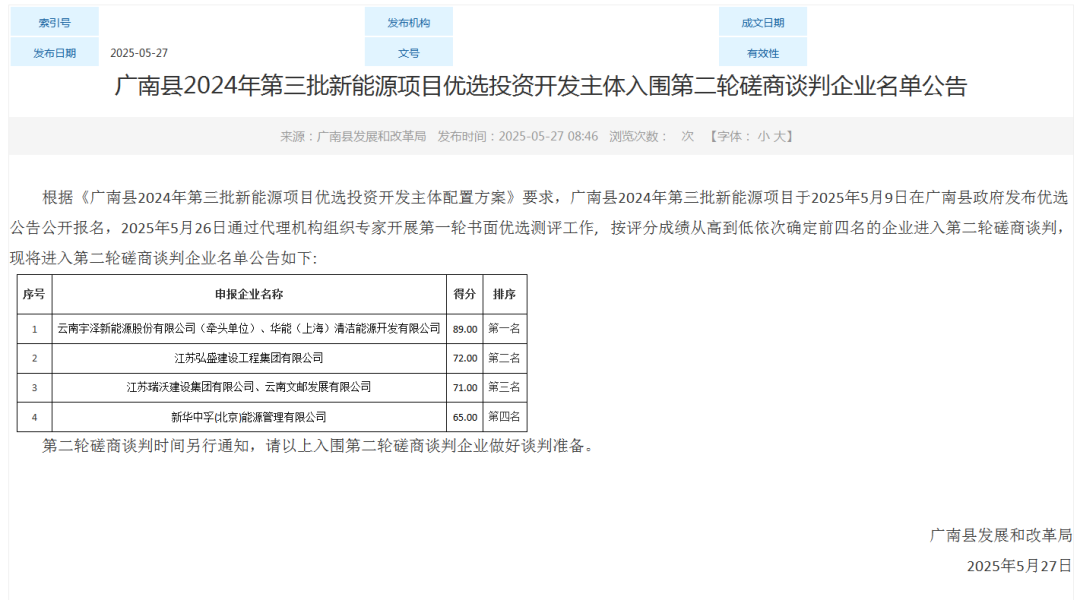
Task: Click the sentence about 第二轮磋商谈判时间另行通知
Action: 318,446
